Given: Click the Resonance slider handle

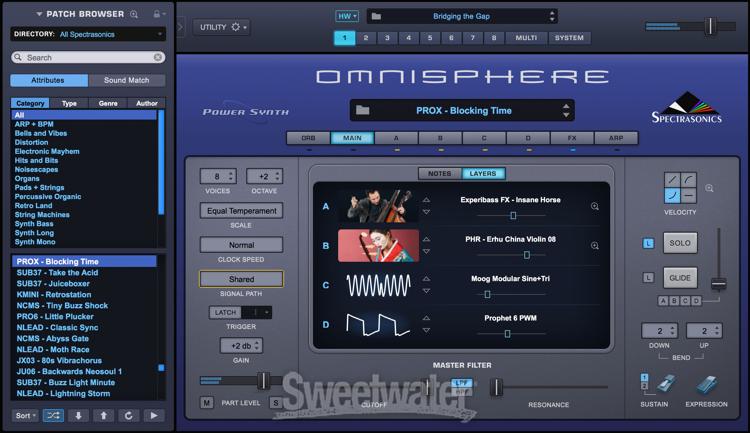Looking at the screenshot, I should (496, 387).
